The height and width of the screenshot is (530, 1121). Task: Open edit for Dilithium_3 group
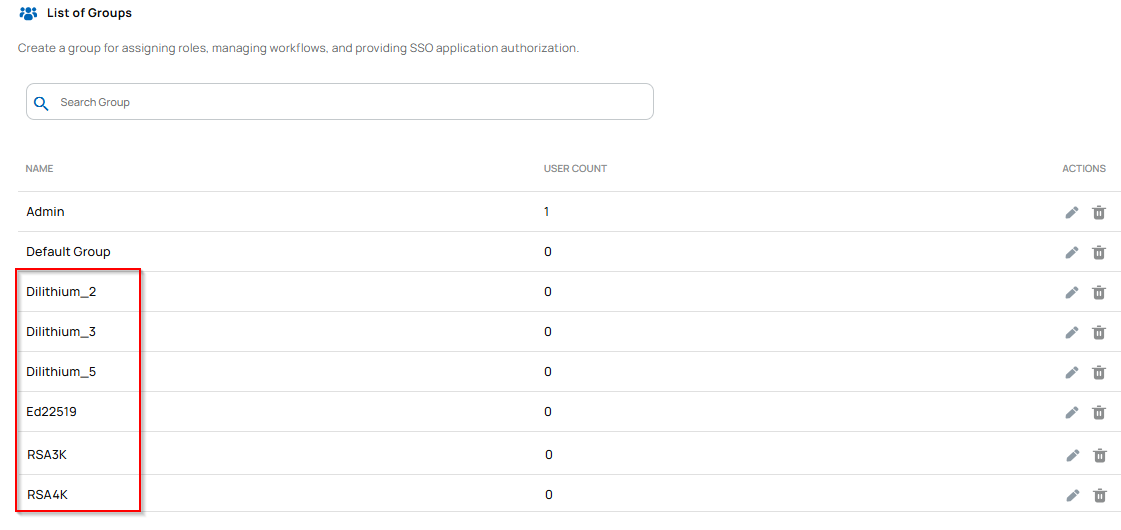[1071, 332]
